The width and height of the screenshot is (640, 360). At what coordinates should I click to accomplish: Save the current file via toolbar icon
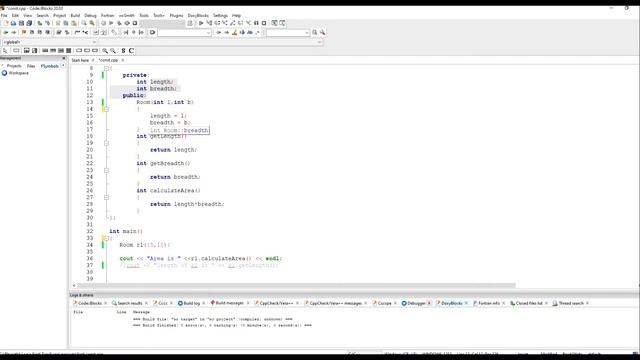click(21, 23)
